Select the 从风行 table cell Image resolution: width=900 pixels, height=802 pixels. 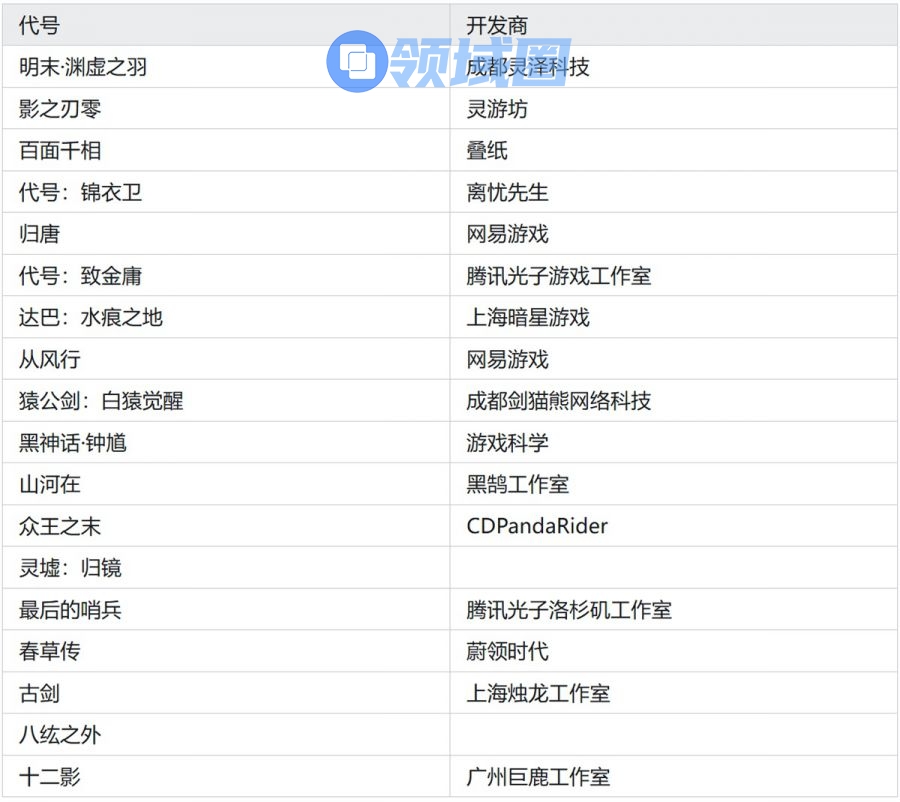pyautogui.click(x=50, y=360)
